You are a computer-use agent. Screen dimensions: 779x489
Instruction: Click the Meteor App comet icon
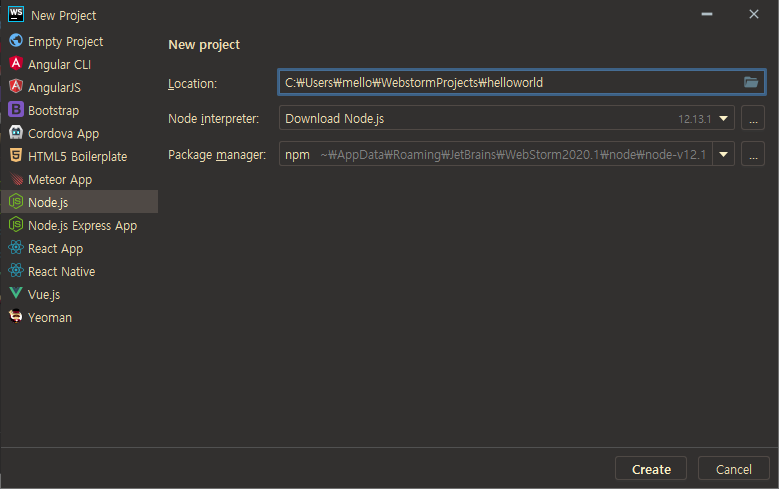[16, 178]
